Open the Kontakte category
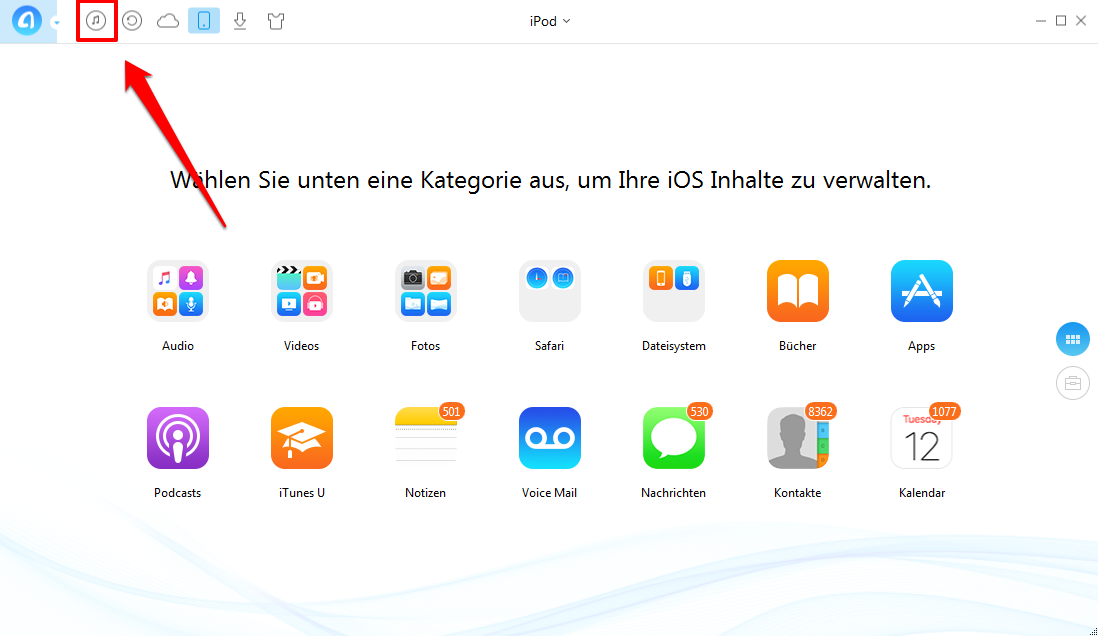This screenshot has height=636, width=1098. [x=798, y=438]
